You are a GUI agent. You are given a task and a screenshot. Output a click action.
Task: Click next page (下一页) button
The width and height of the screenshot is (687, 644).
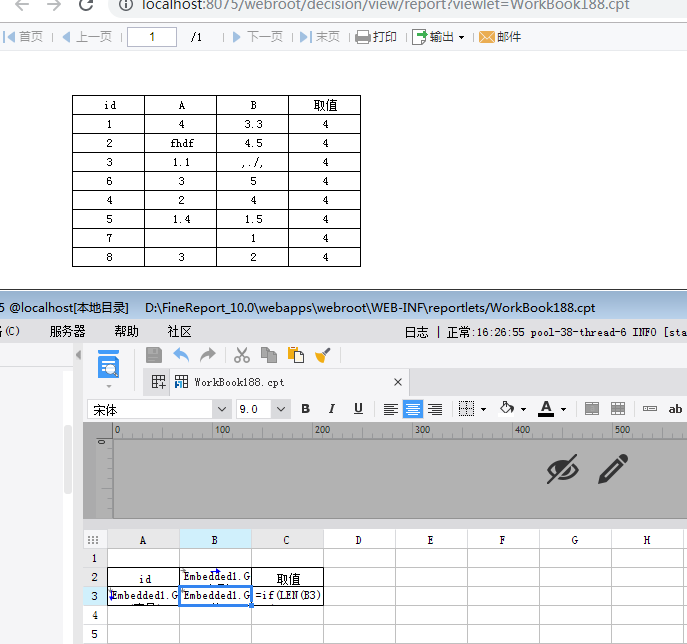257,37
